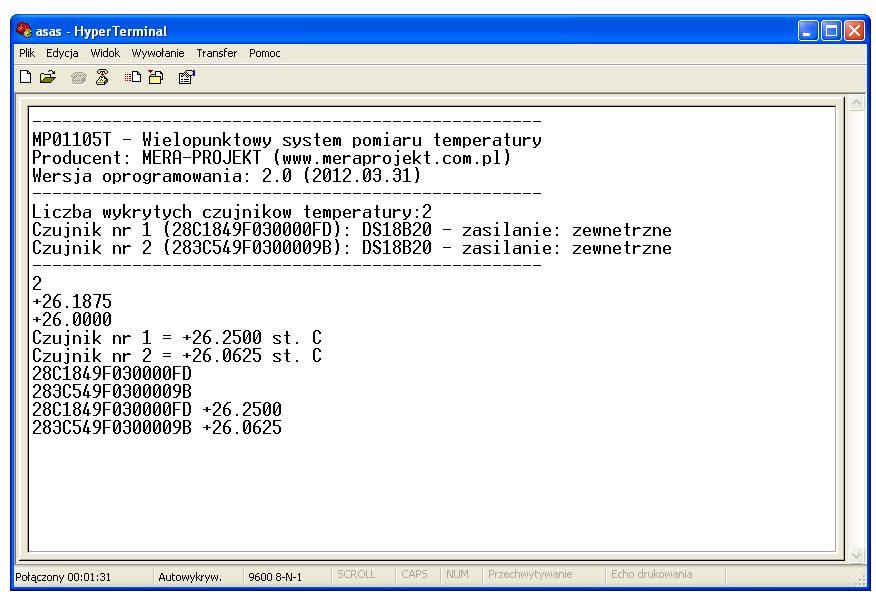876x603 pixels.
Task: Click the line '283C549F0300009B +26.0625'
Action: click(156, 428)
